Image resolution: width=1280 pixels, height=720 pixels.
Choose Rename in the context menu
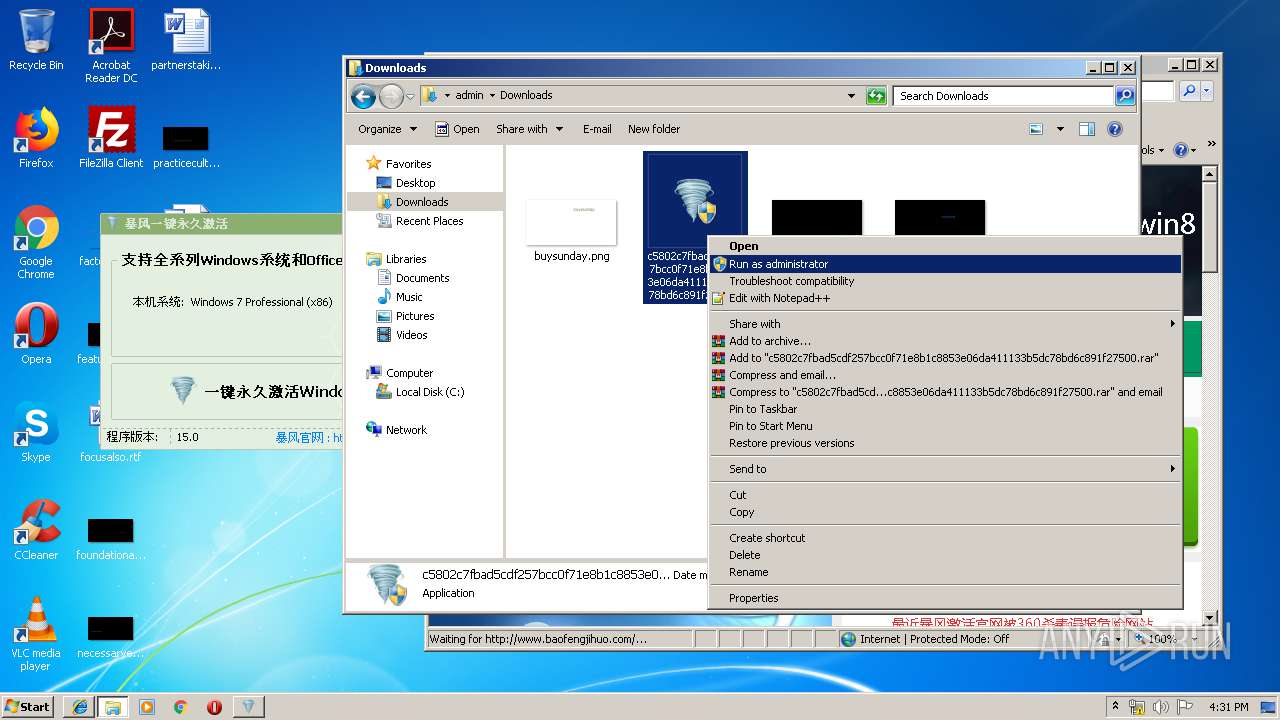click(x=945, y=572)
